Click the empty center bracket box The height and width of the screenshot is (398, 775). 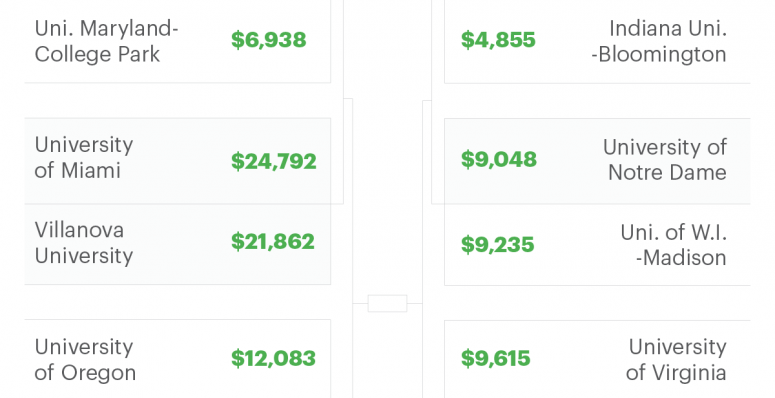388,304
